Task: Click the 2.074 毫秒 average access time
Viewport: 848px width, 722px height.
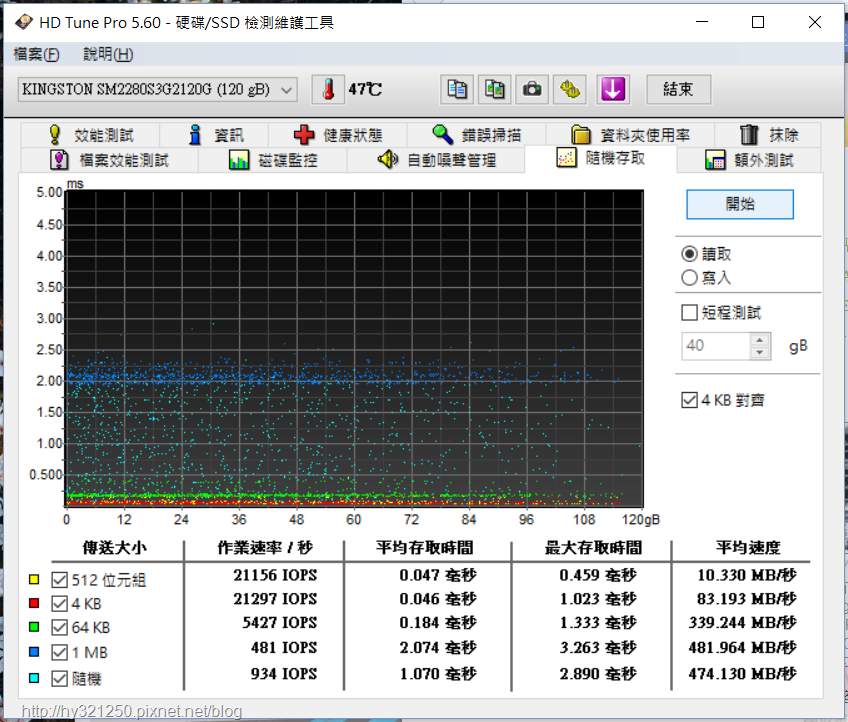Action: tap(438, 648)
